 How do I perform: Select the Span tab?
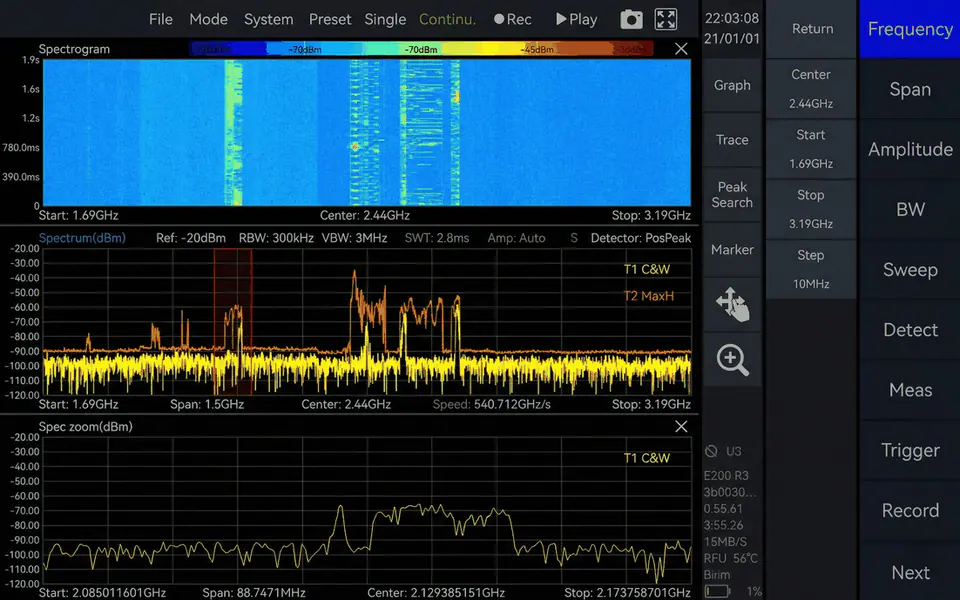910,89
